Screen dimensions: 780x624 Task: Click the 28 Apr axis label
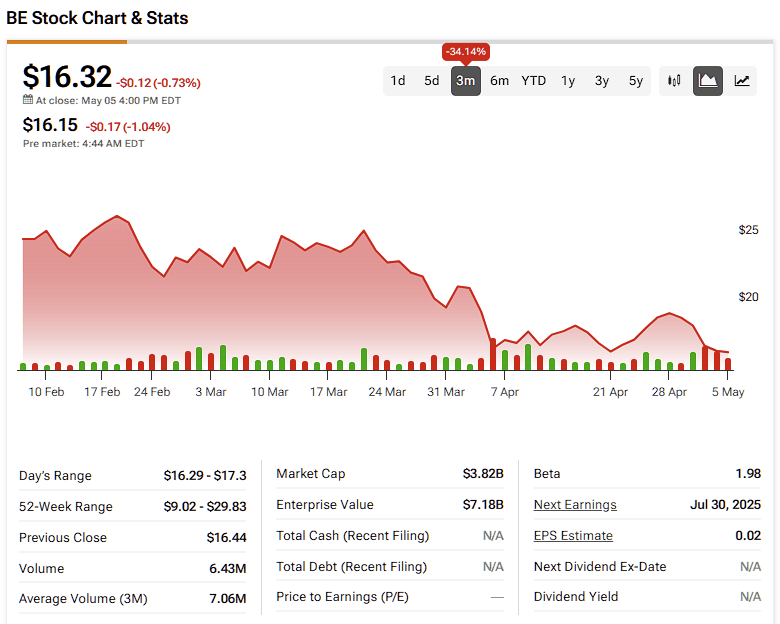click(669, 392)
